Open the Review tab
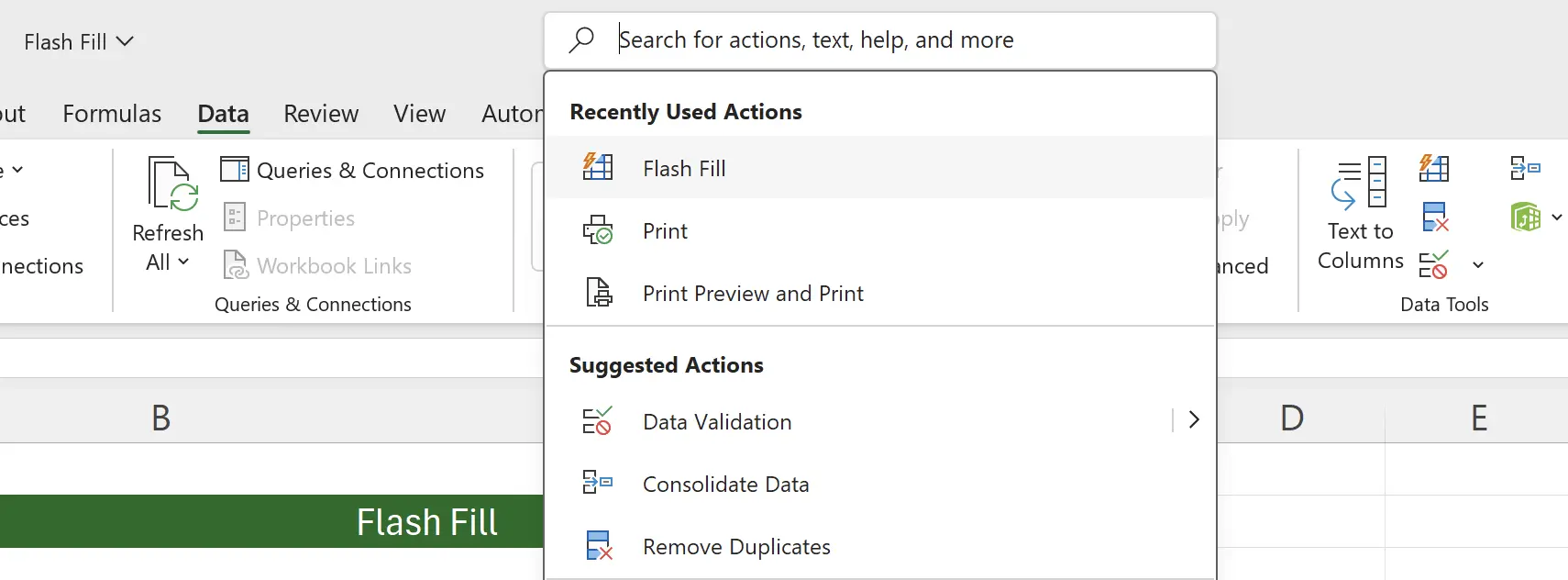The width and height of the screenshot is (1568, 580). click(x=321, y=114)
